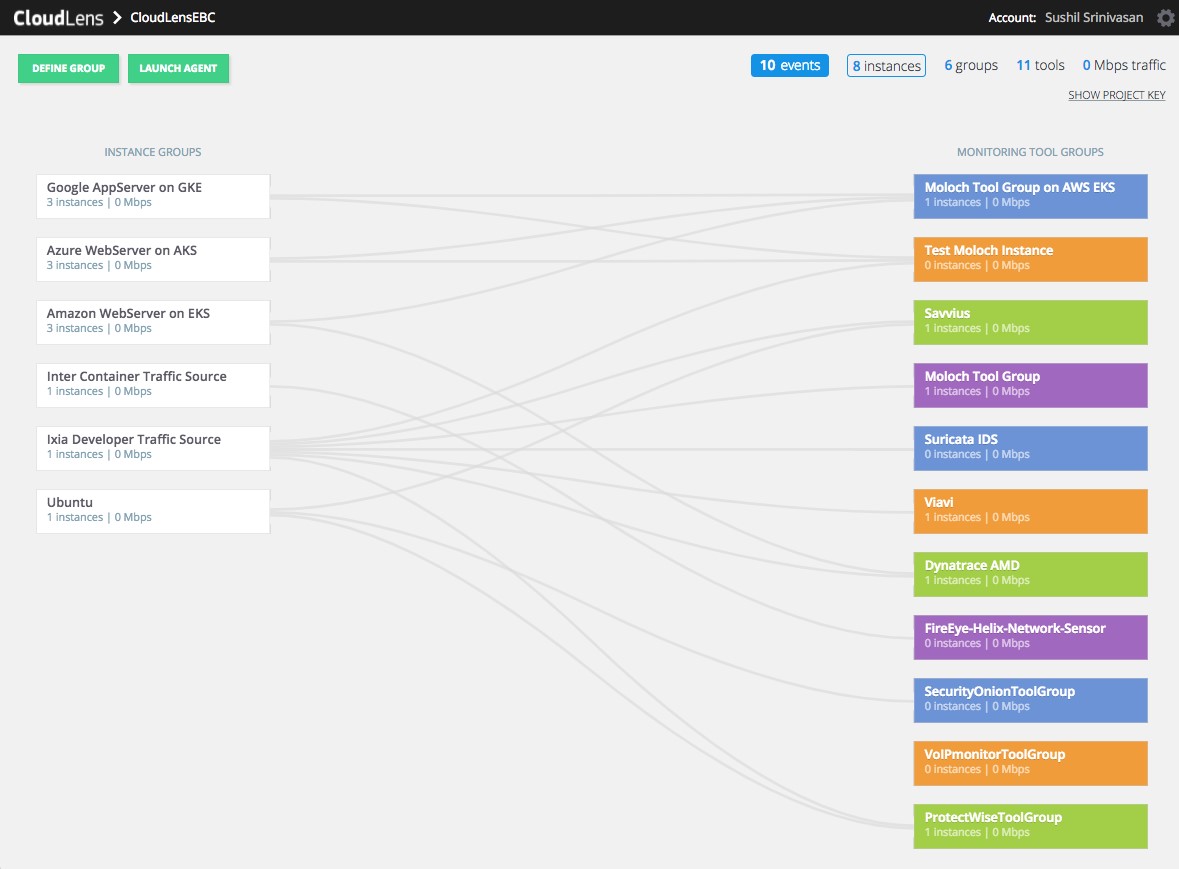1179x869 pixels.
Task: Open the Ixia Developer Traffic Source group
Action: [152, 447]
